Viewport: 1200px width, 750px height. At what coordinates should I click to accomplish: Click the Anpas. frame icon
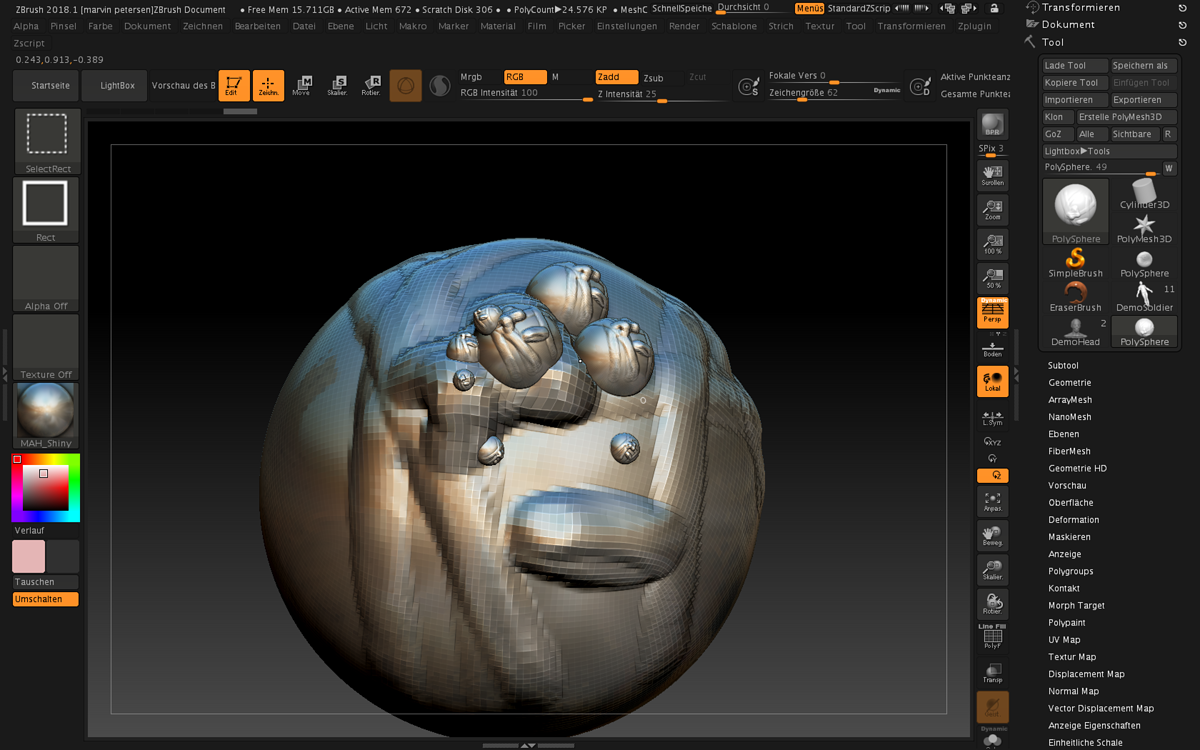coord(992,501)
